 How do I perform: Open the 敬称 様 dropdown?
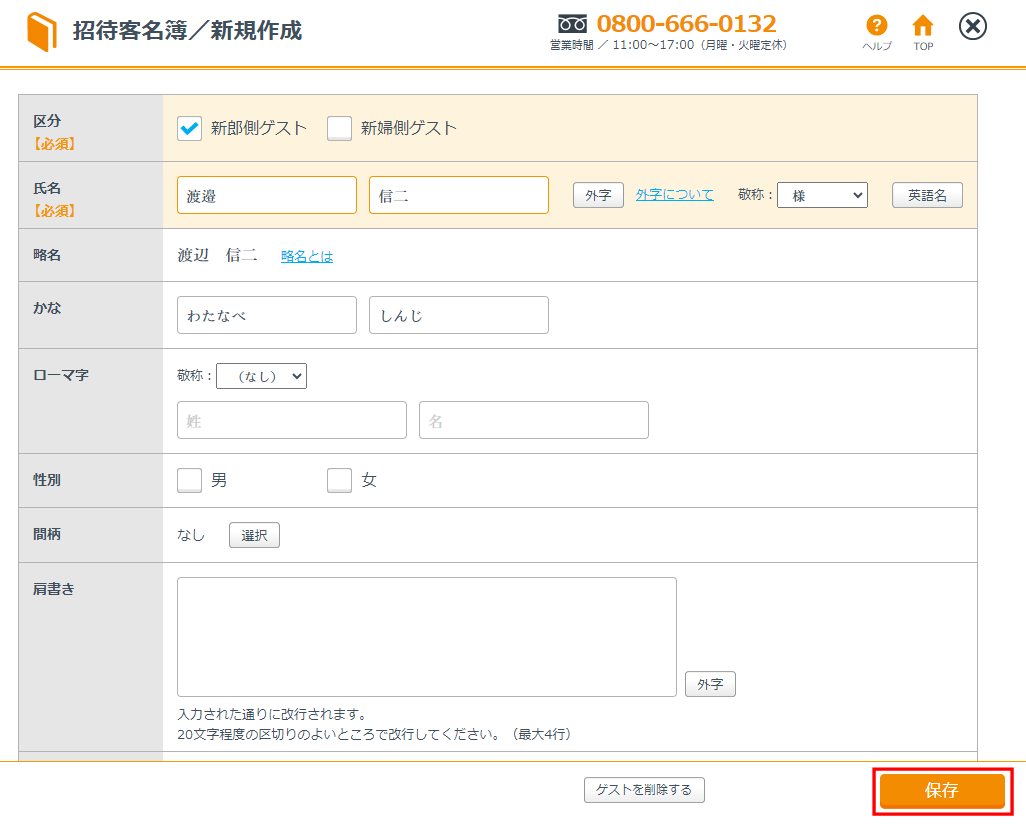[822, 195]
